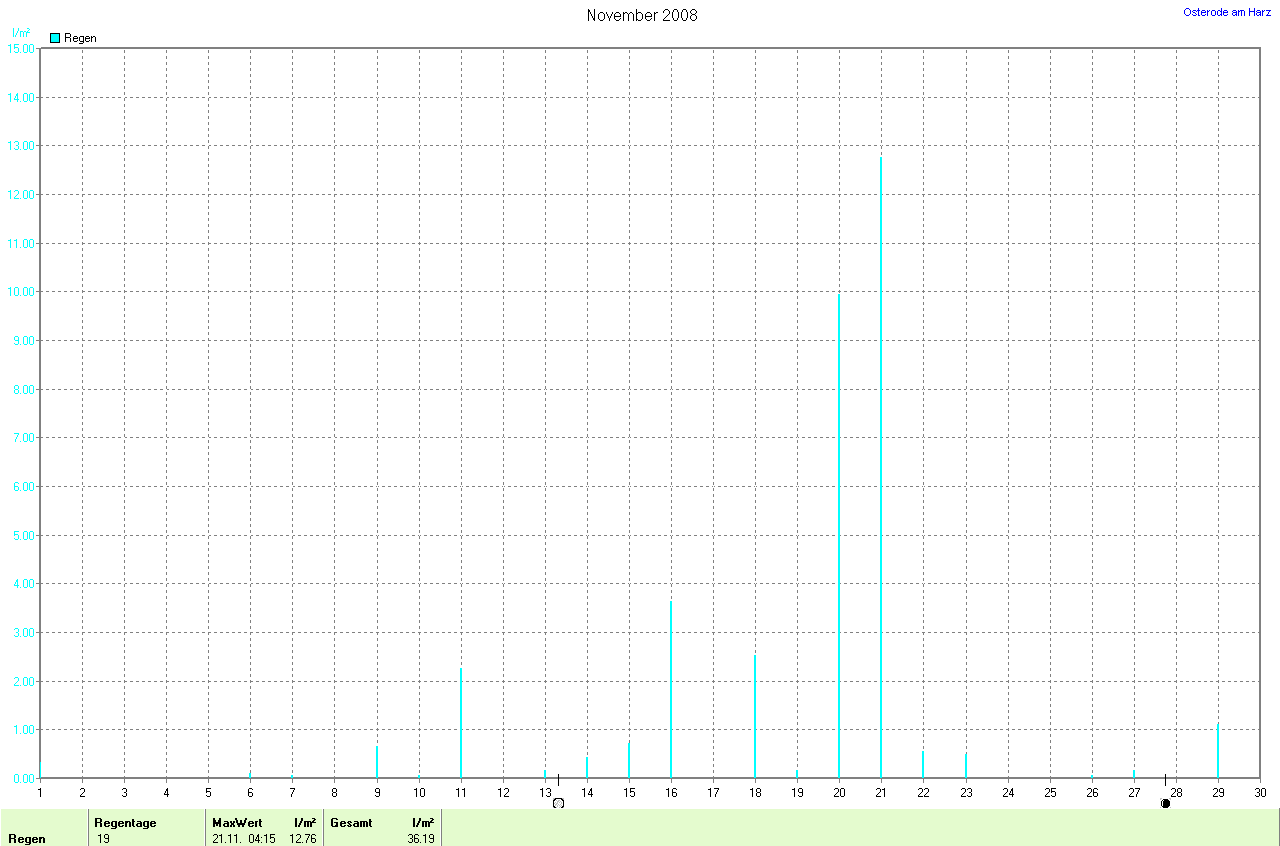Viewport: 1280px width, 846px height.
Task: Select the Regen legend label
Action: (x=80, y=38)
